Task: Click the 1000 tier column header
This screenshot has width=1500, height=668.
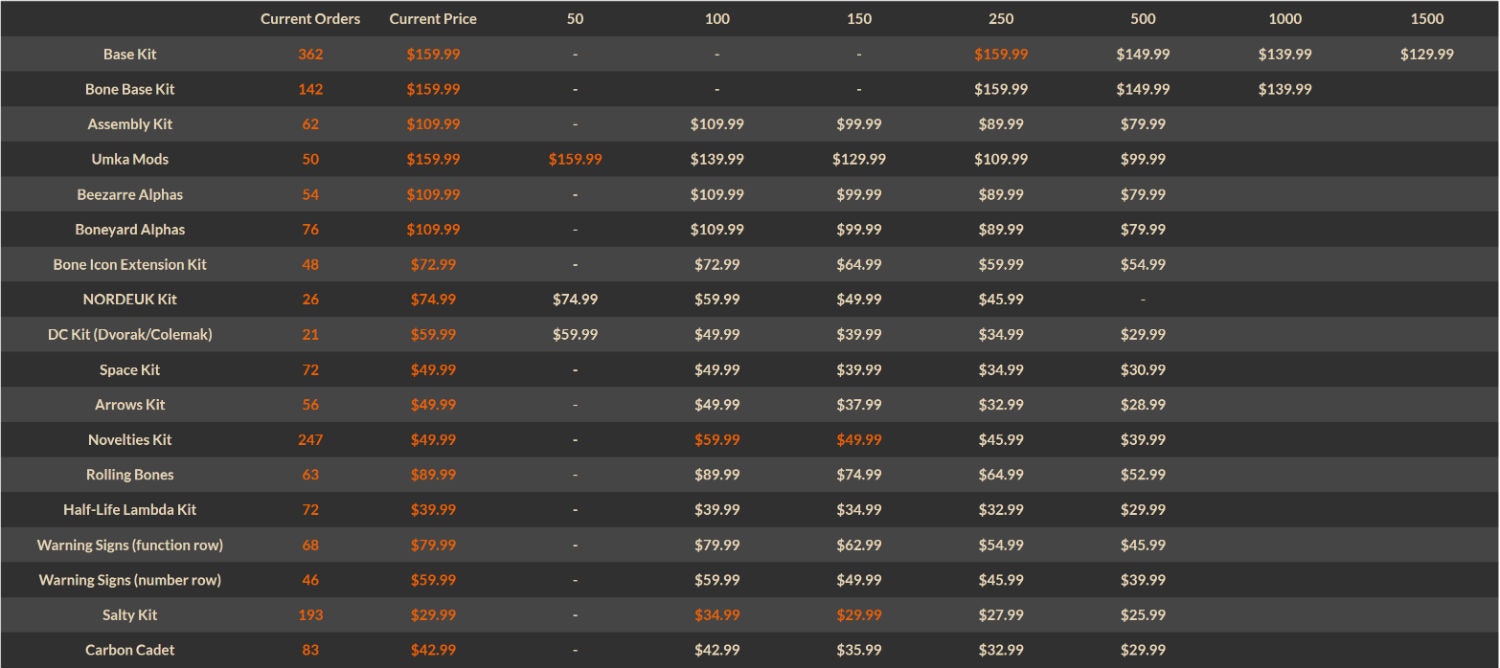Action: coord(1285,19)
